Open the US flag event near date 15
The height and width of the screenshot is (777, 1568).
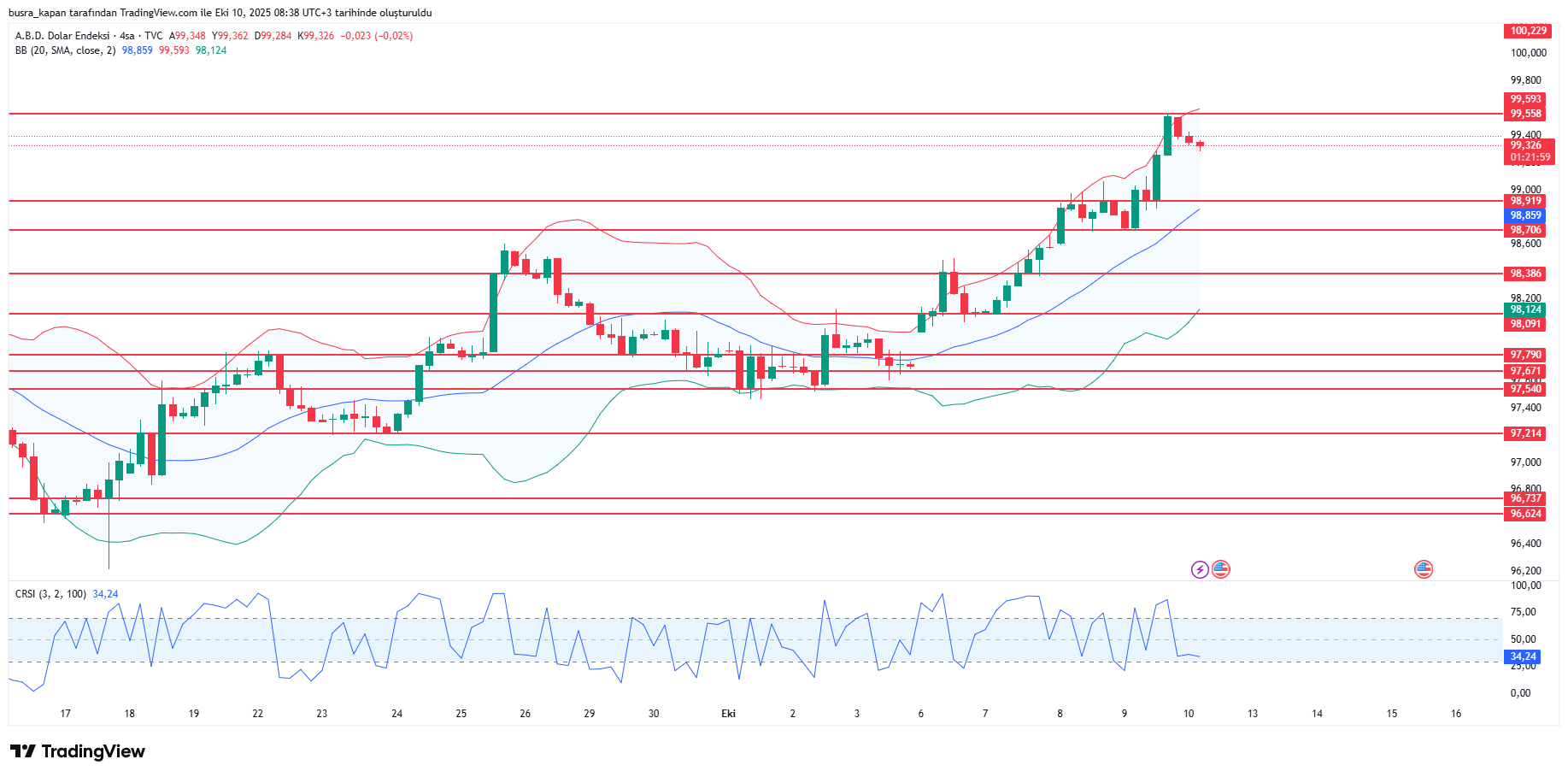click(1424, 569)
